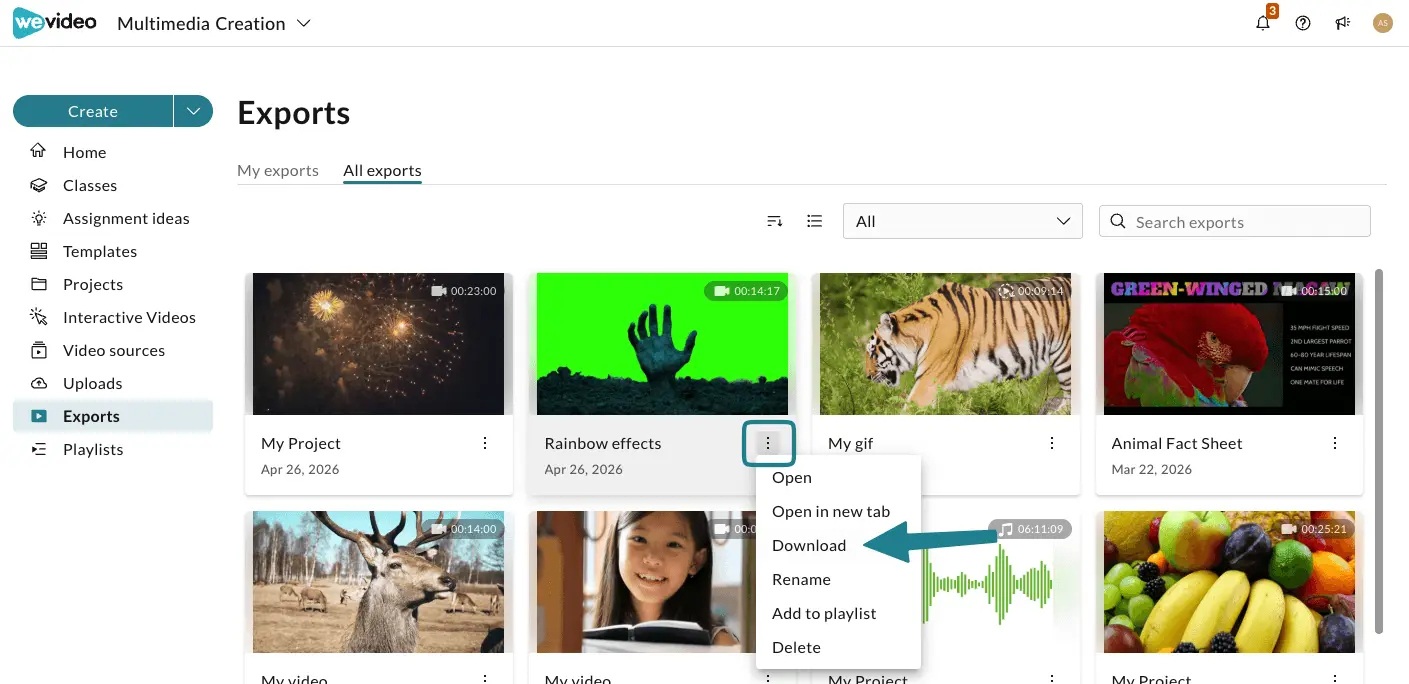This screenshot has width=1409, height=684.
Task: Click the search magnifier icon
Action: coord(1118,222)
